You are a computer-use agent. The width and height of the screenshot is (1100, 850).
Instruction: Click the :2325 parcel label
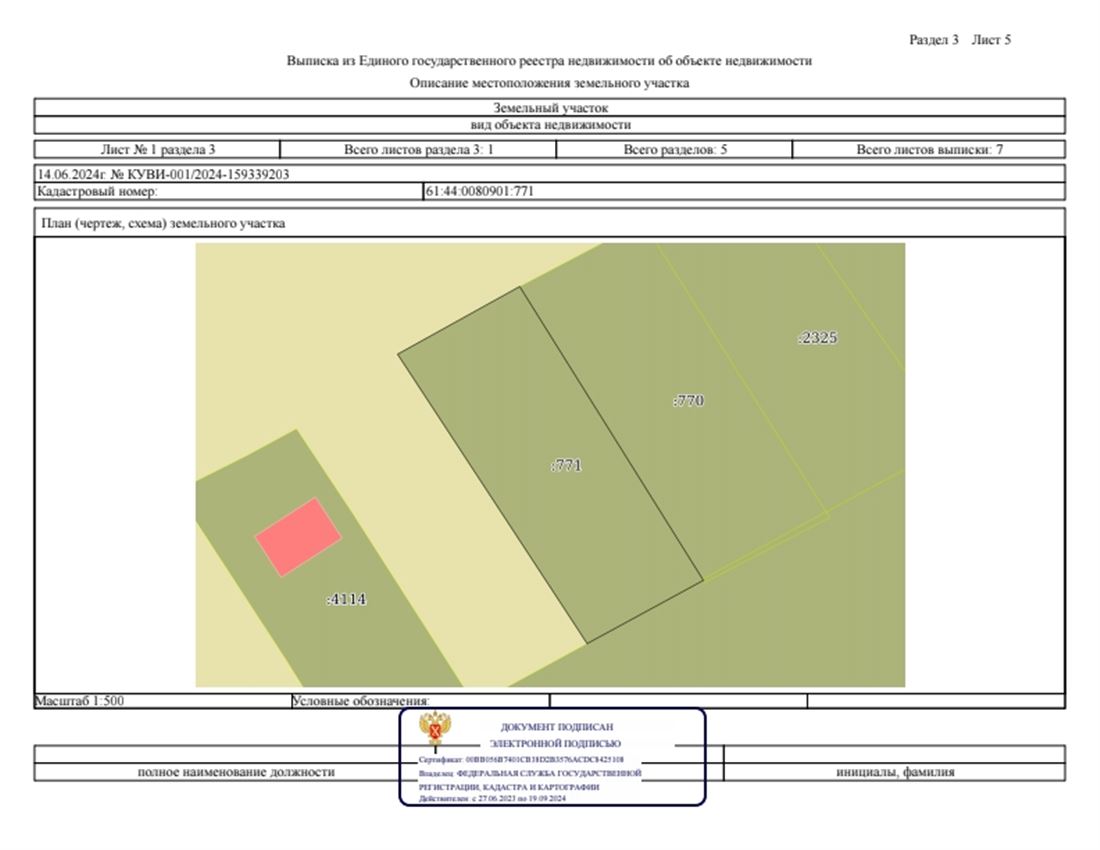816,338
